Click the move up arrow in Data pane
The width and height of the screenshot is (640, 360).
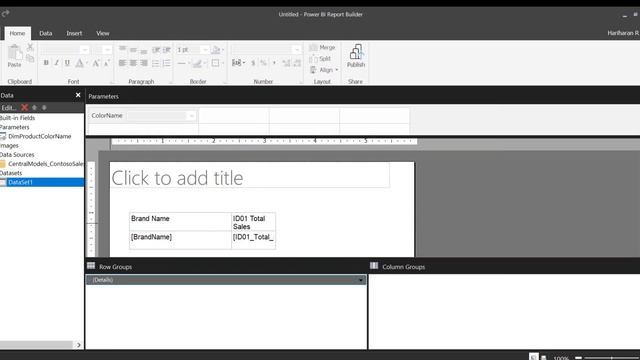tap(34, 107)
